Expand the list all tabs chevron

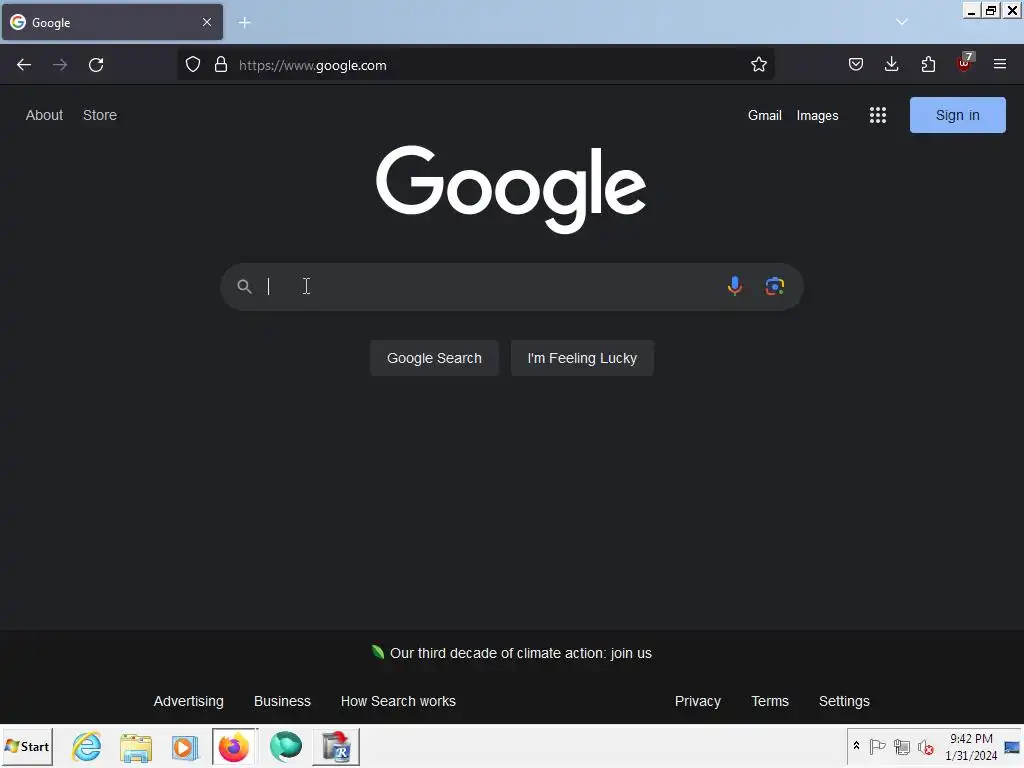coord(902,22)
